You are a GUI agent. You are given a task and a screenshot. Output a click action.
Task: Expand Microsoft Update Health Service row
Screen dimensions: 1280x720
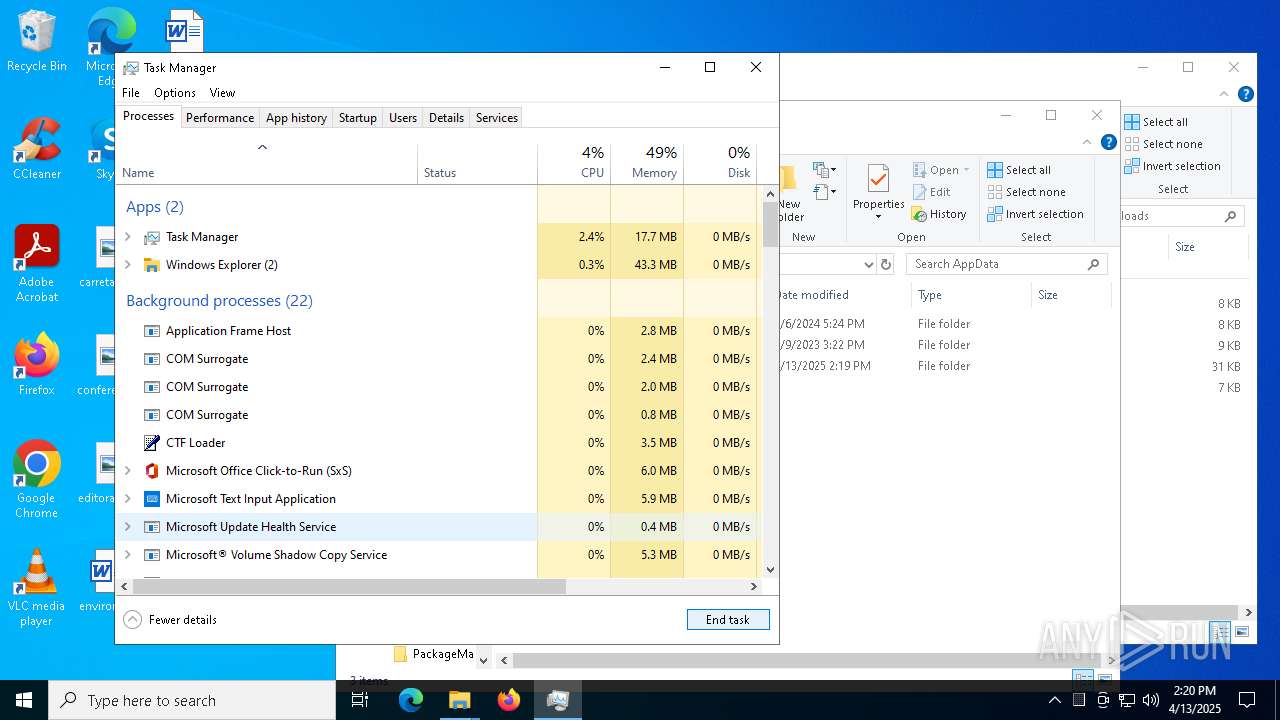click(x=127, y=527)
